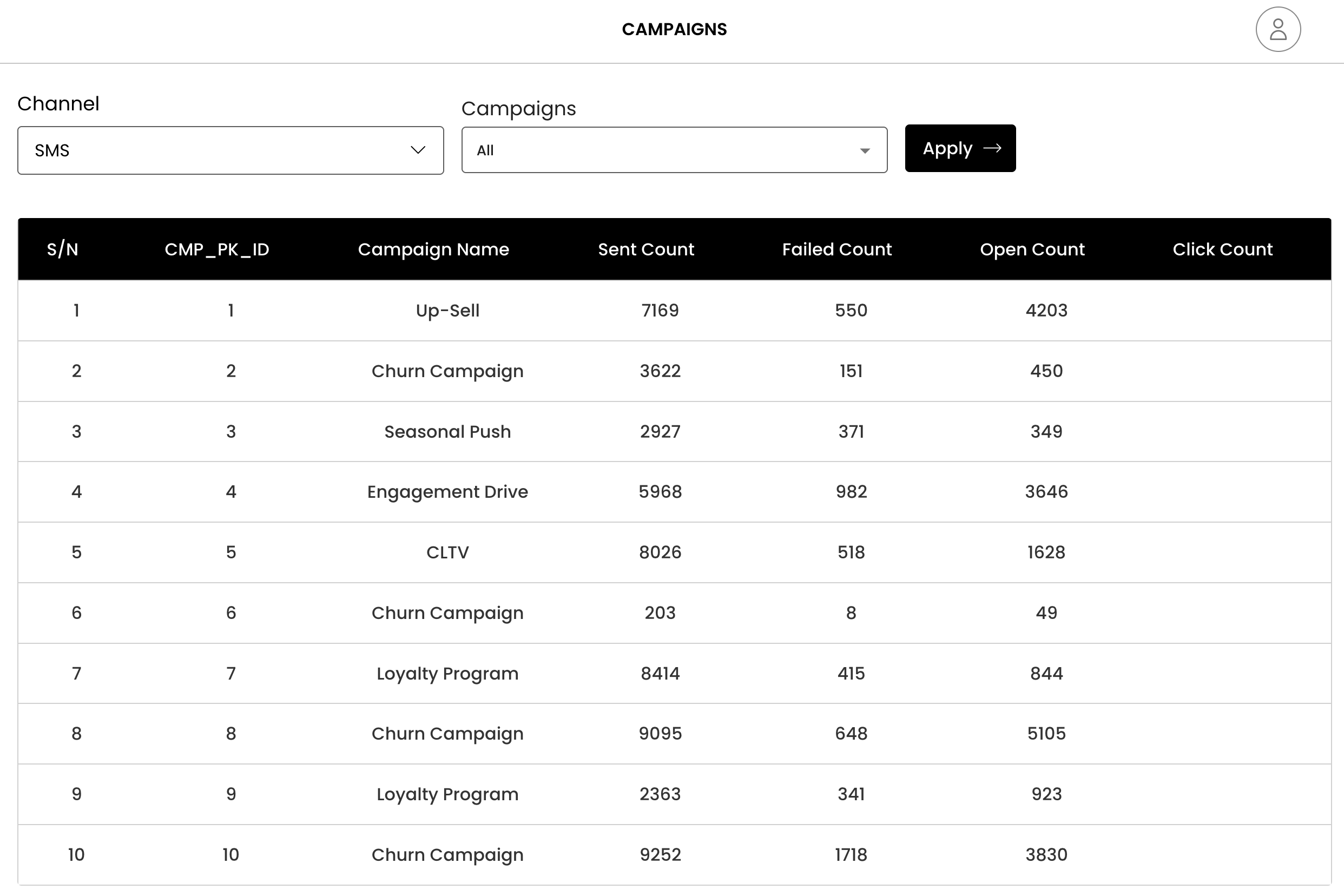Click the Failed Count column header
Screen dimensions: 1344x896
[836, 249]
